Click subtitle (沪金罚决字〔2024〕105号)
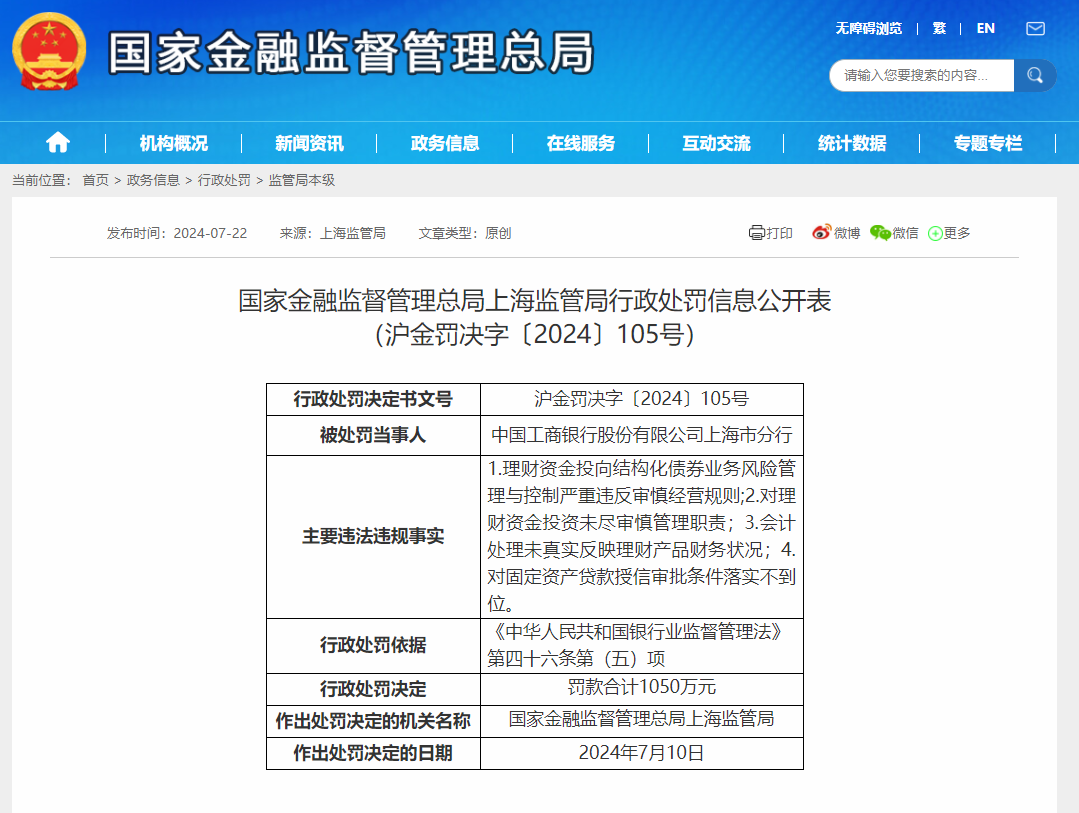The image size is (1079, 813). point(535,335)
